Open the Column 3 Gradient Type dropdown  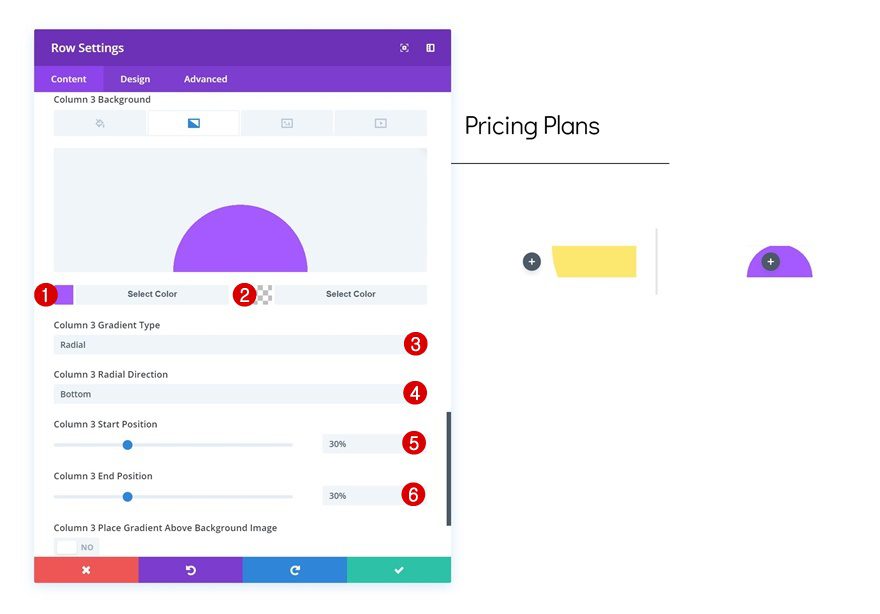[x=240, y=344]
